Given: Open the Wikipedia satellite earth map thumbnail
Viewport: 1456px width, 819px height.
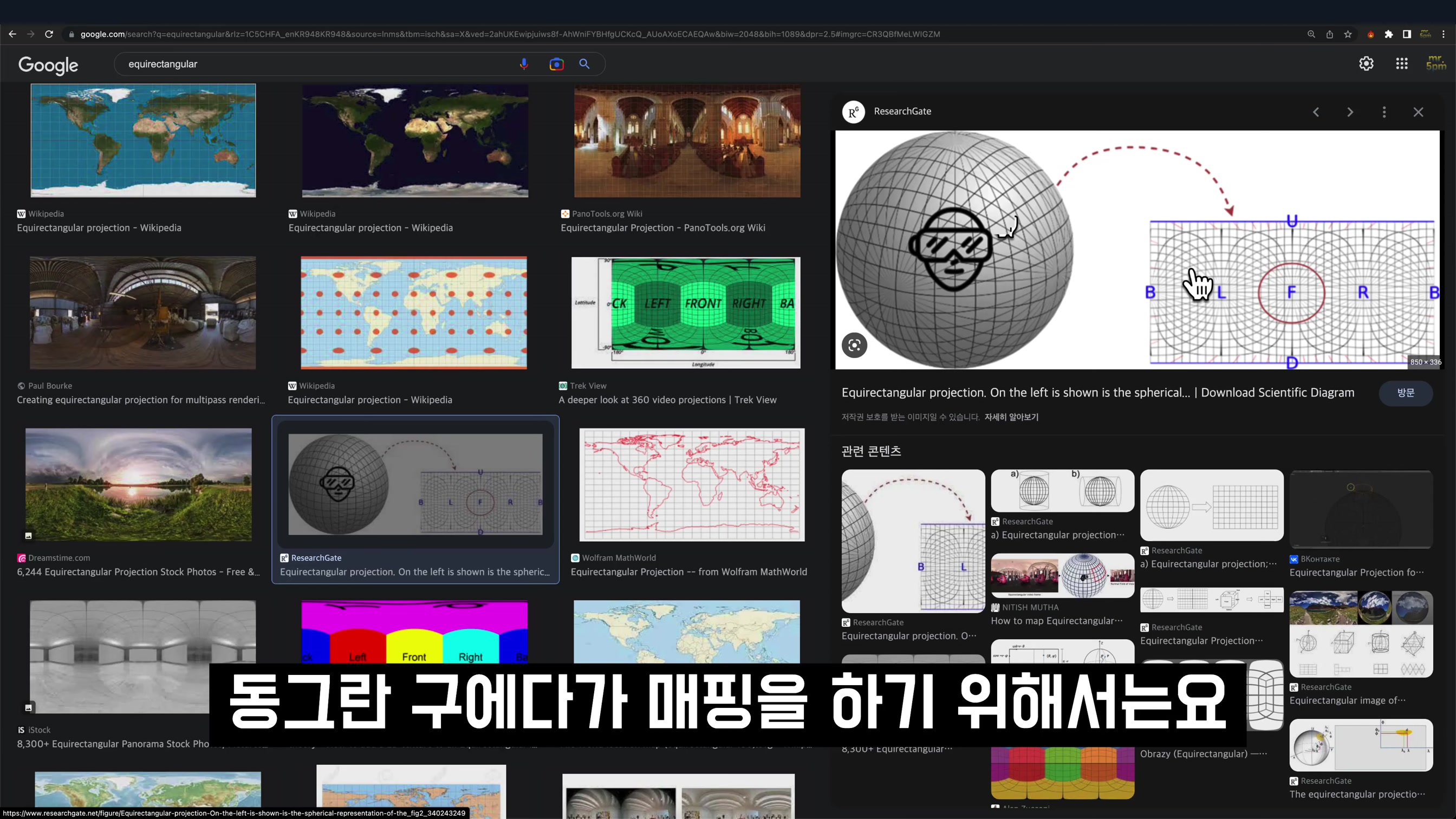Looking at the screenshot, I should click(415, 140).
